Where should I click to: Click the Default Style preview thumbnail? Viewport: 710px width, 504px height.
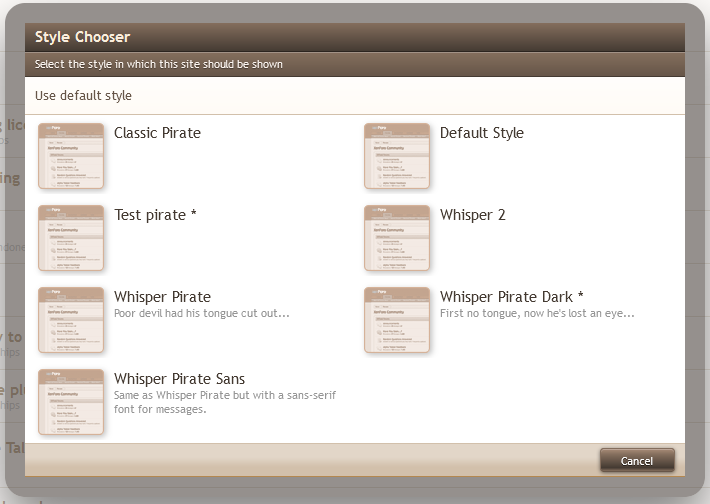pyautogui.click(x=397, y=156)
